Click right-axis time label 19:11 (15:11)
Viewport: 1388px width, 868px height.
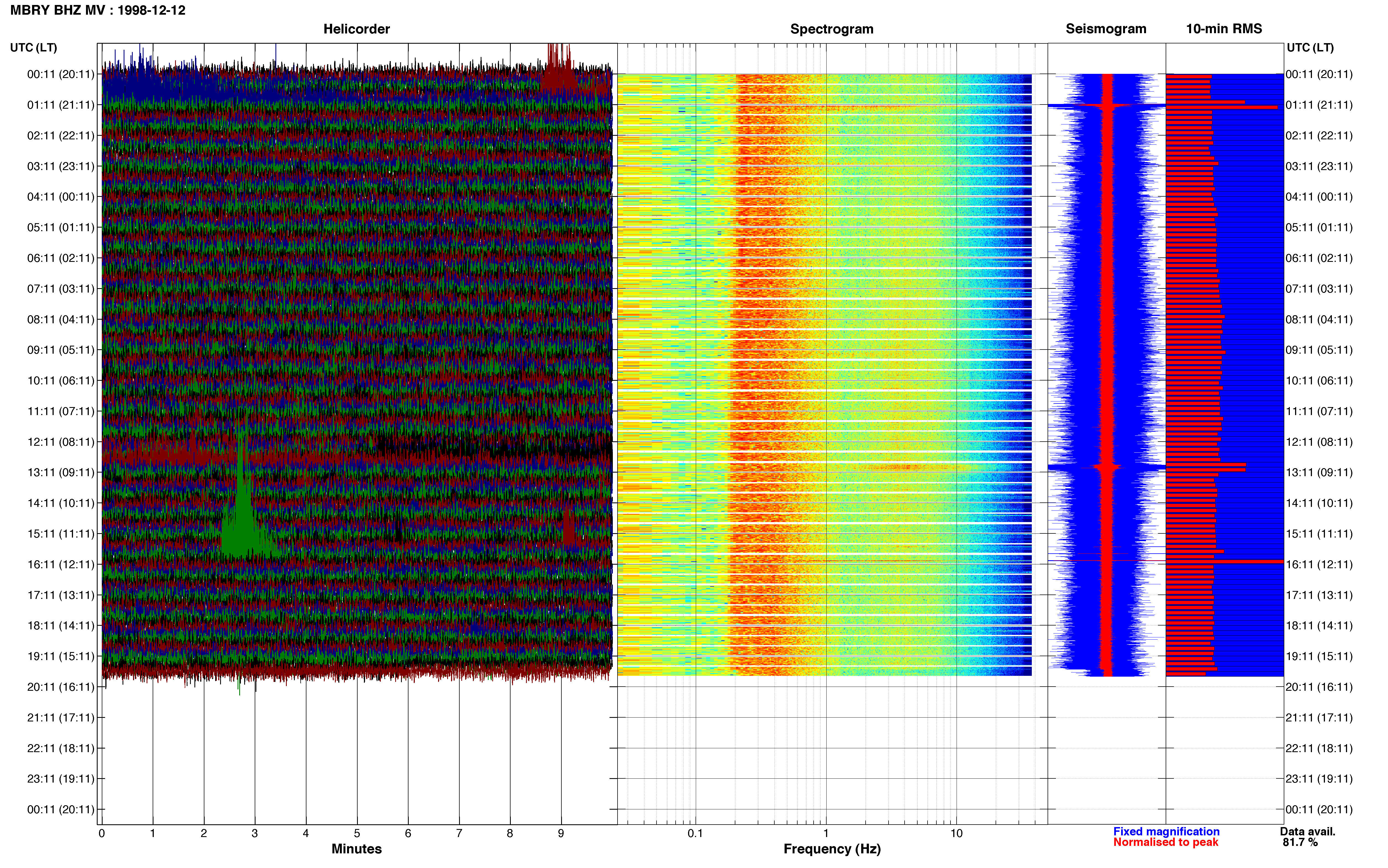coord(1319,656)
